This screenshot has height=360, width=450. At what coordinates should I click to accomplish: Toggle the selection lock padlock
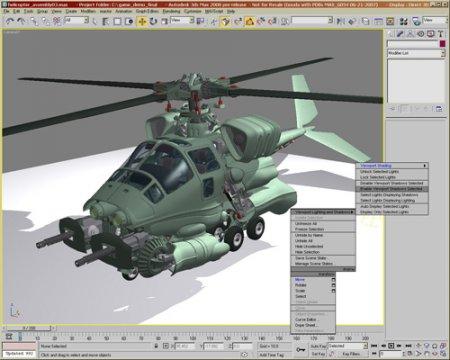coord(156,346)
